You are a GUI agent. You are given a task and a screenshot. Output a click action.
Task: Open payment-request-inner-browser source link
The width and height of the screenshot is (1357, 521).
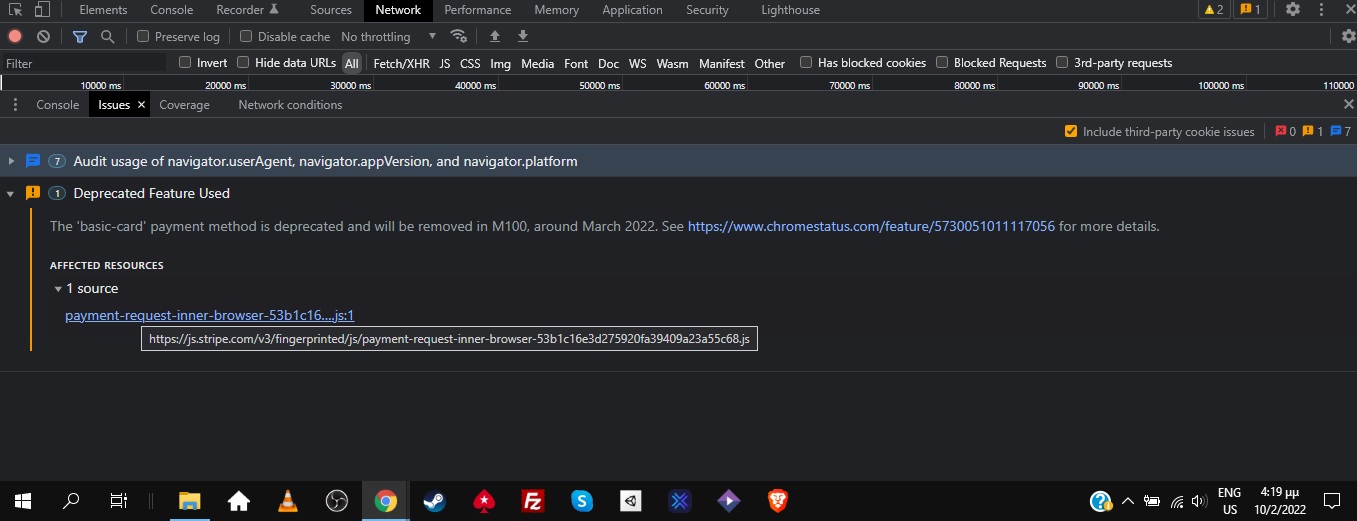(210, 315)
